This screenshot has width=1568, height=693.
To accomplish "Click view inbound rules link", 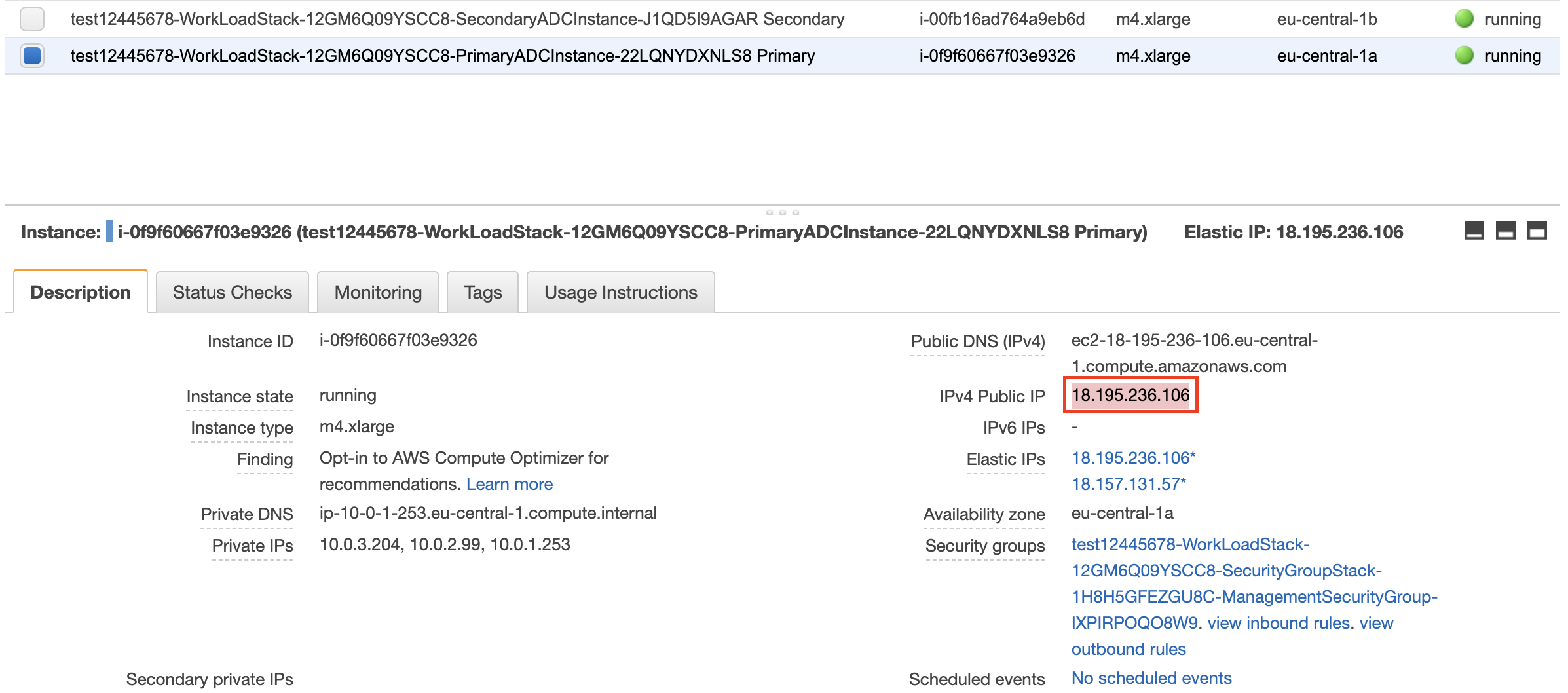I will tap(1279, 623).
